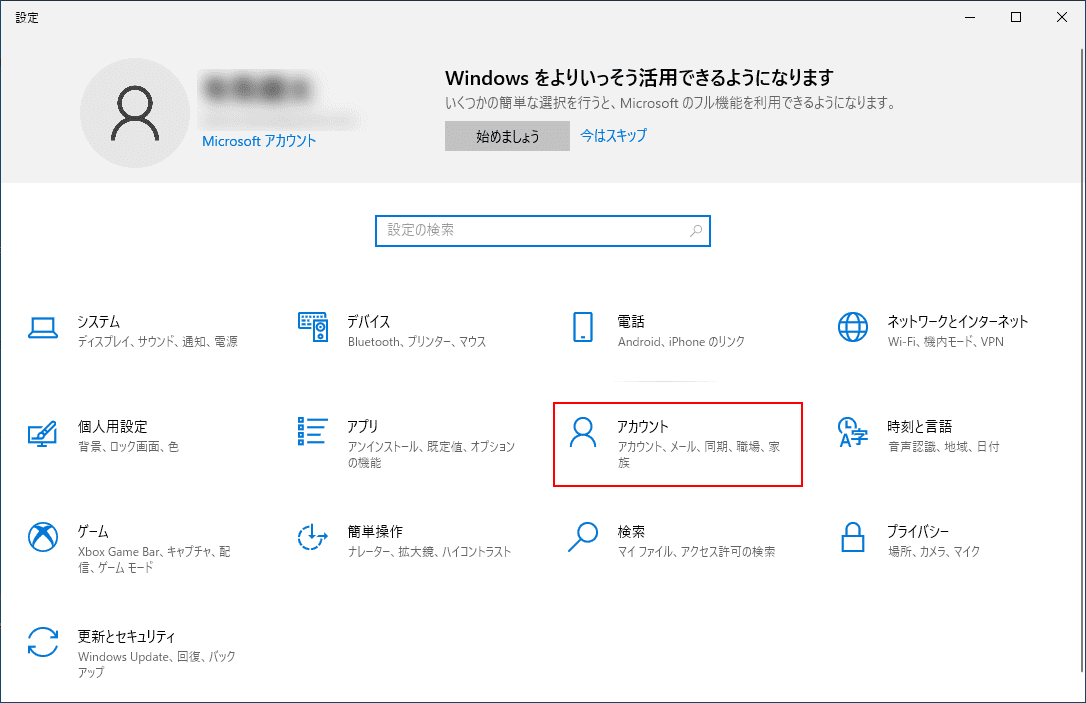The height and width of the screenshot is (703, 1086).
Task: Select the 更新とセキュリティ category title
Action: pyautogui.click(x=127, y=637)
